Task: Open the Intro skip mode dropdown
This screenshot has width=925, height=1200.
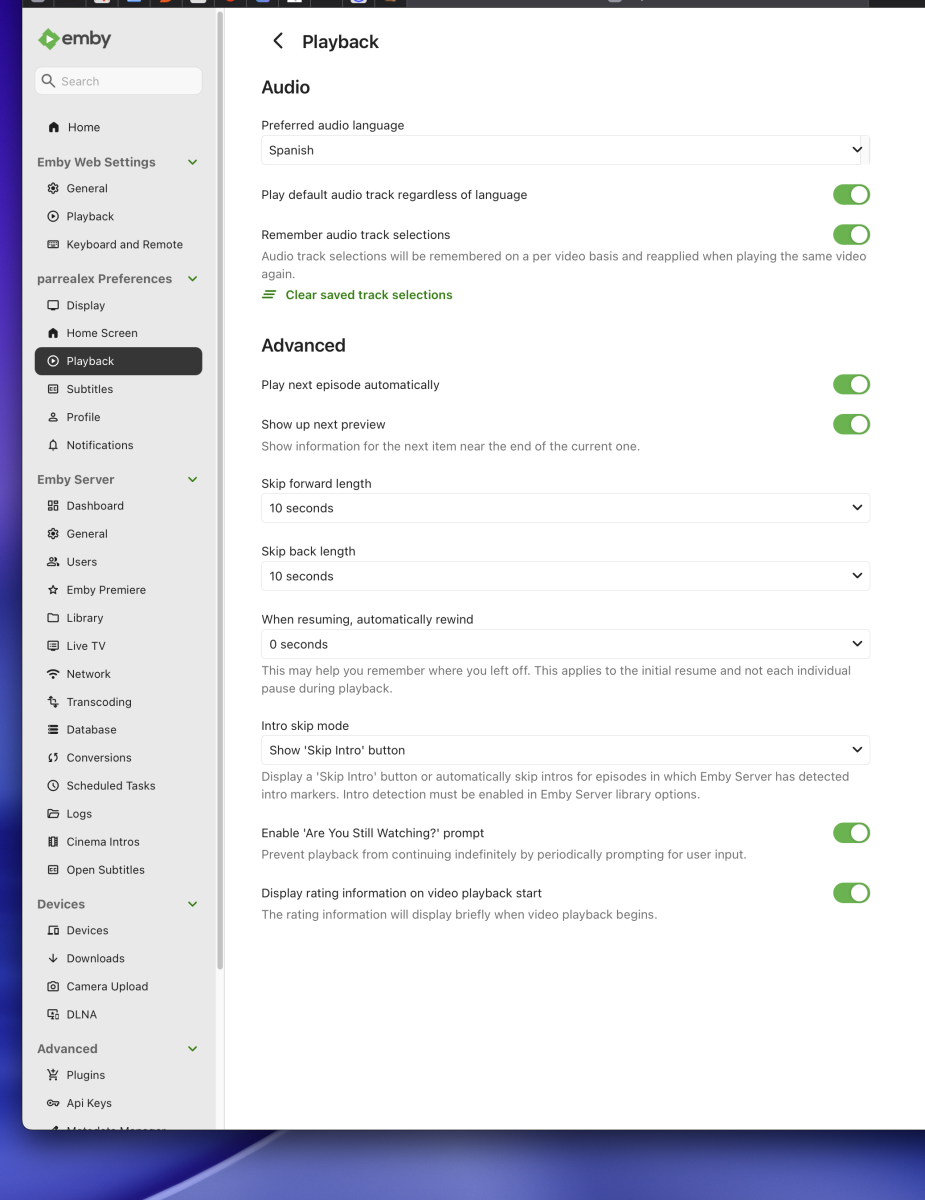Action: click(564, 750)
